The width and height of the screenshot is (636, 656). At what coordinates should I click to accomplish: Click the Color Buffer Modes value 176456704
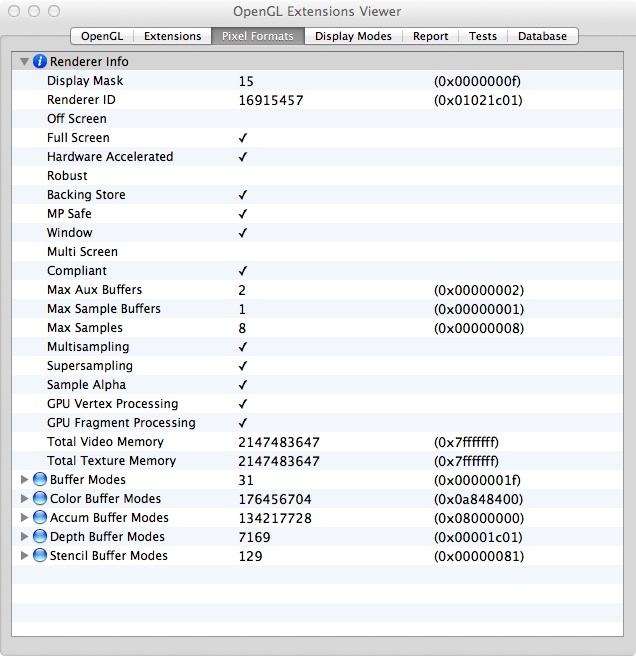coord(275,499)
